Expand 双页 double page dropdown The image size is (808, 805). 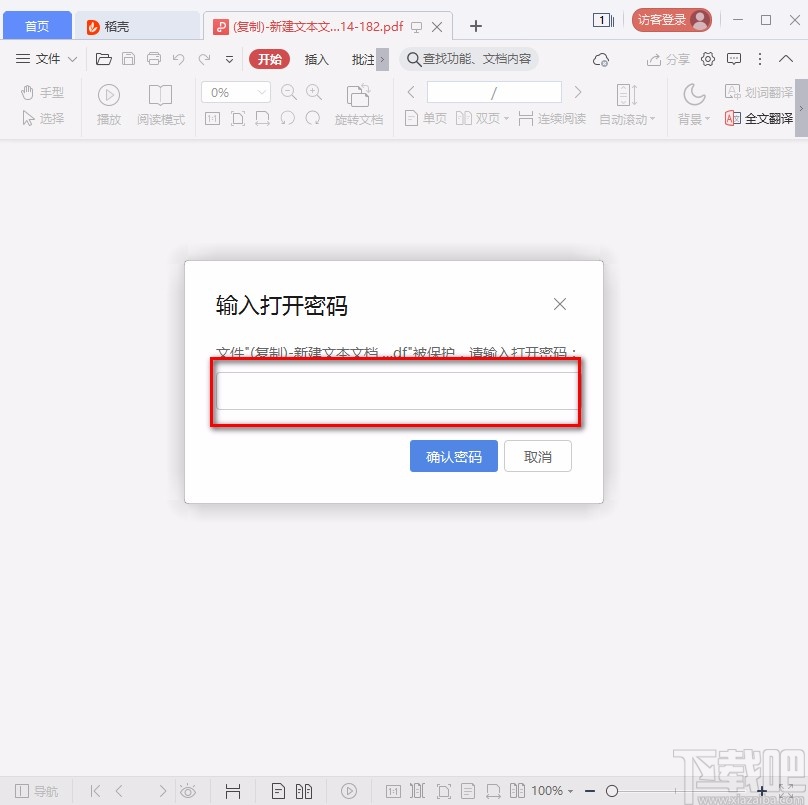click(x=507, y=119)
